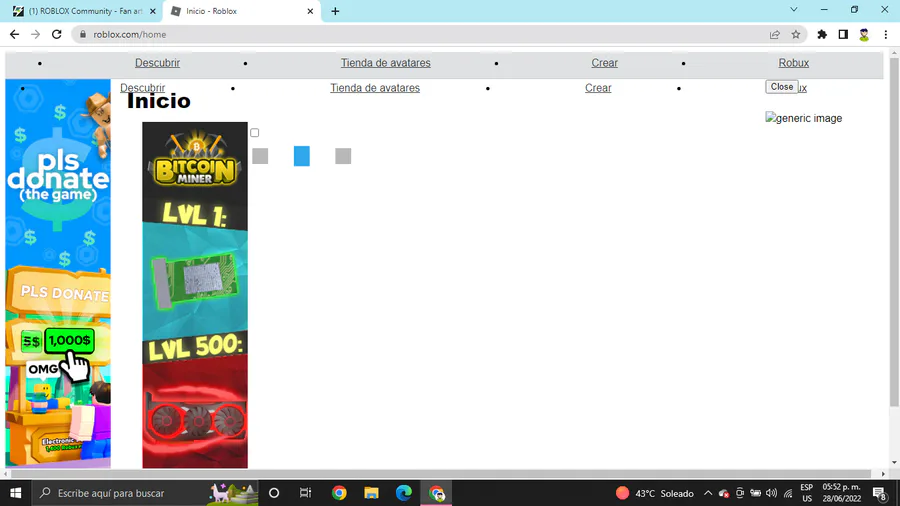
Task: Open Cortana circle on taskbar
Action: 274,493
